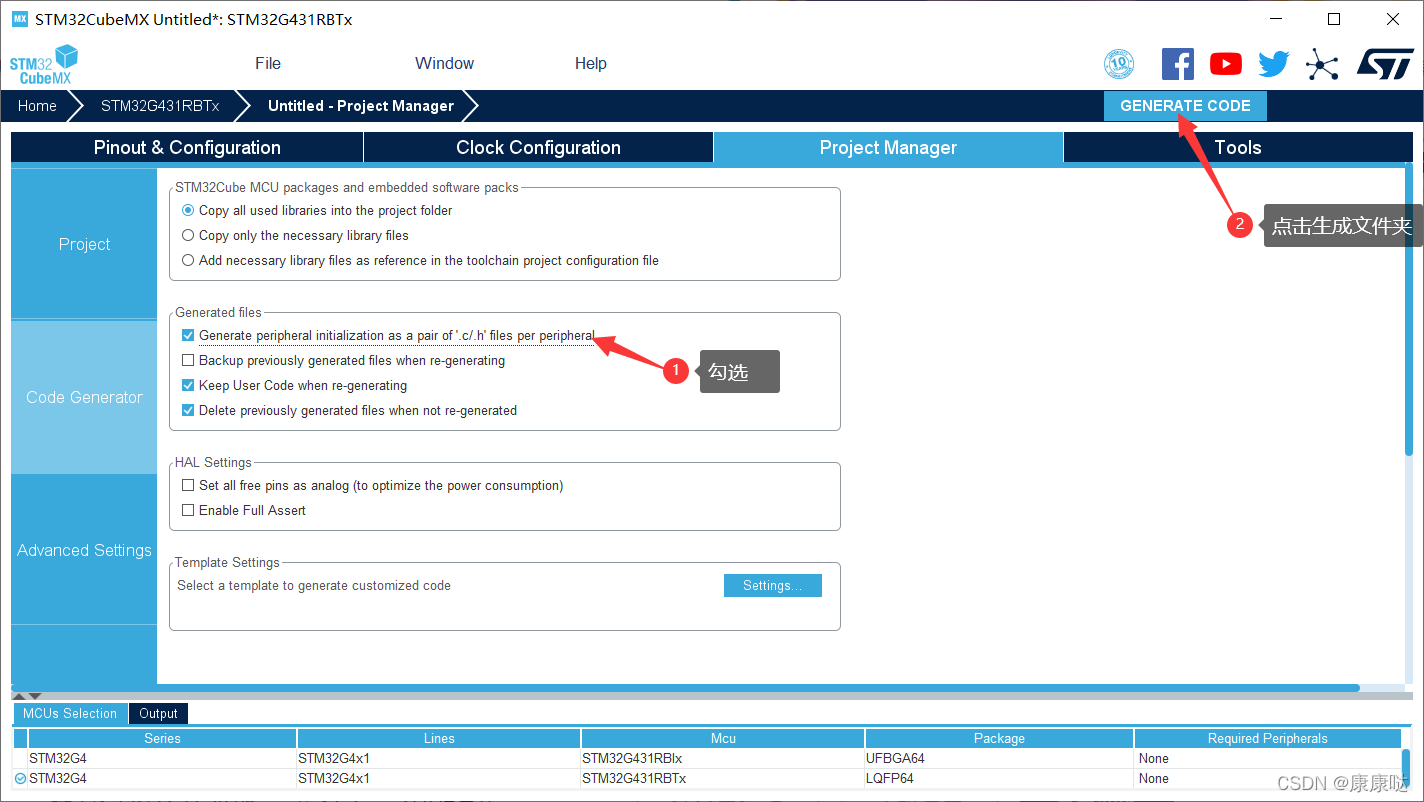
Task: Click the horizontal scrollbar under settings
Action: 685,688
